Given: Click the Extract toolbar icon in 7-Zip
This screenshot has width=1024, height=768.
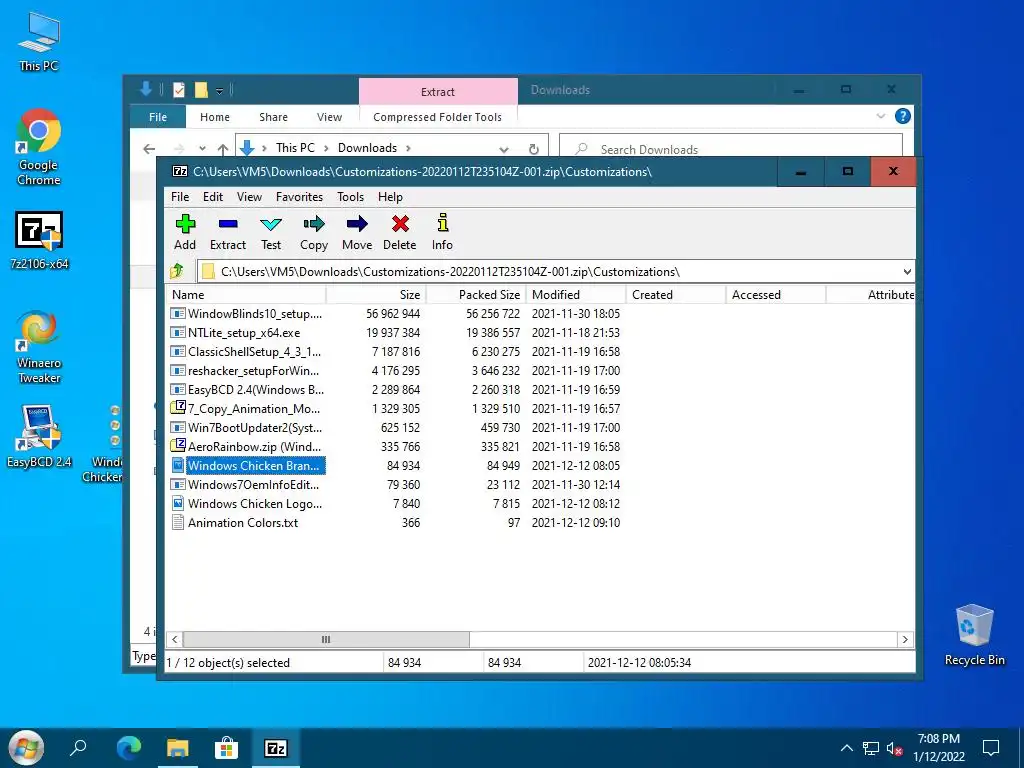Looking at the screenshot, I should tap(227, 232).
